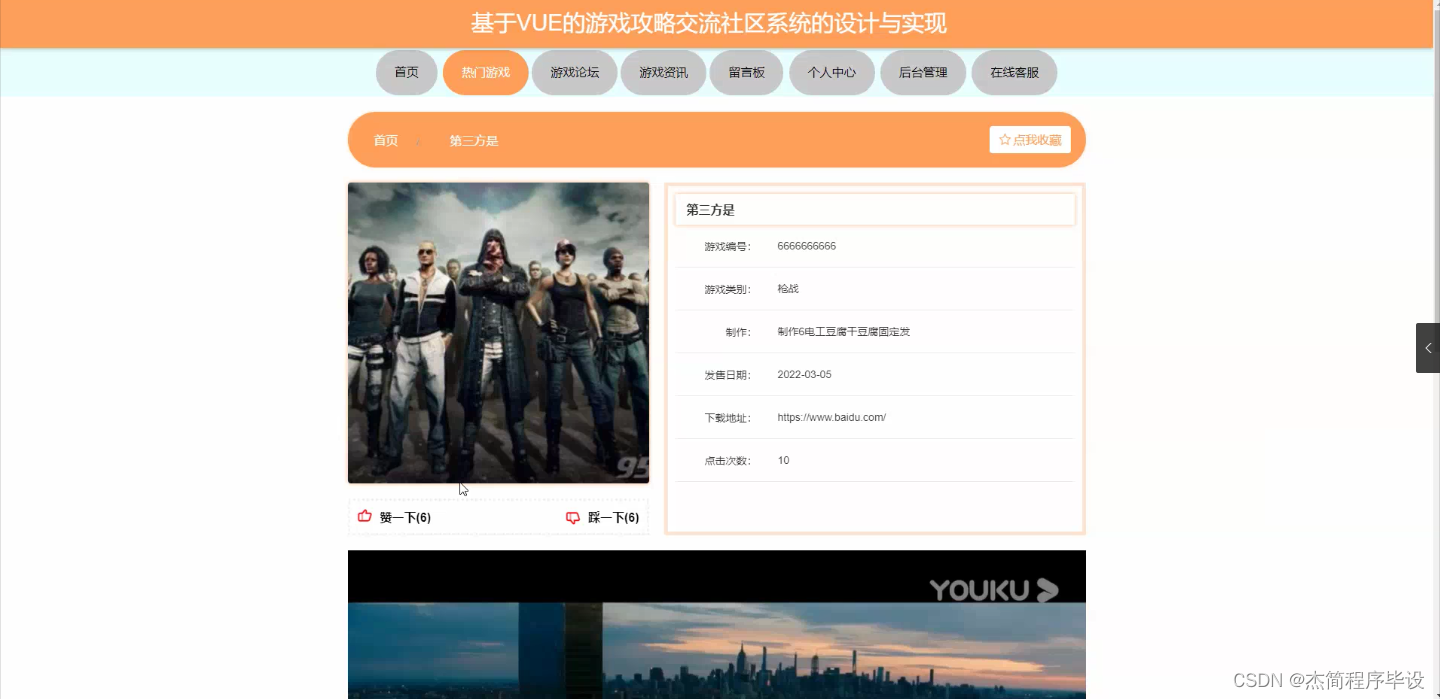Click the game category value 枪战

click(788, 289)
